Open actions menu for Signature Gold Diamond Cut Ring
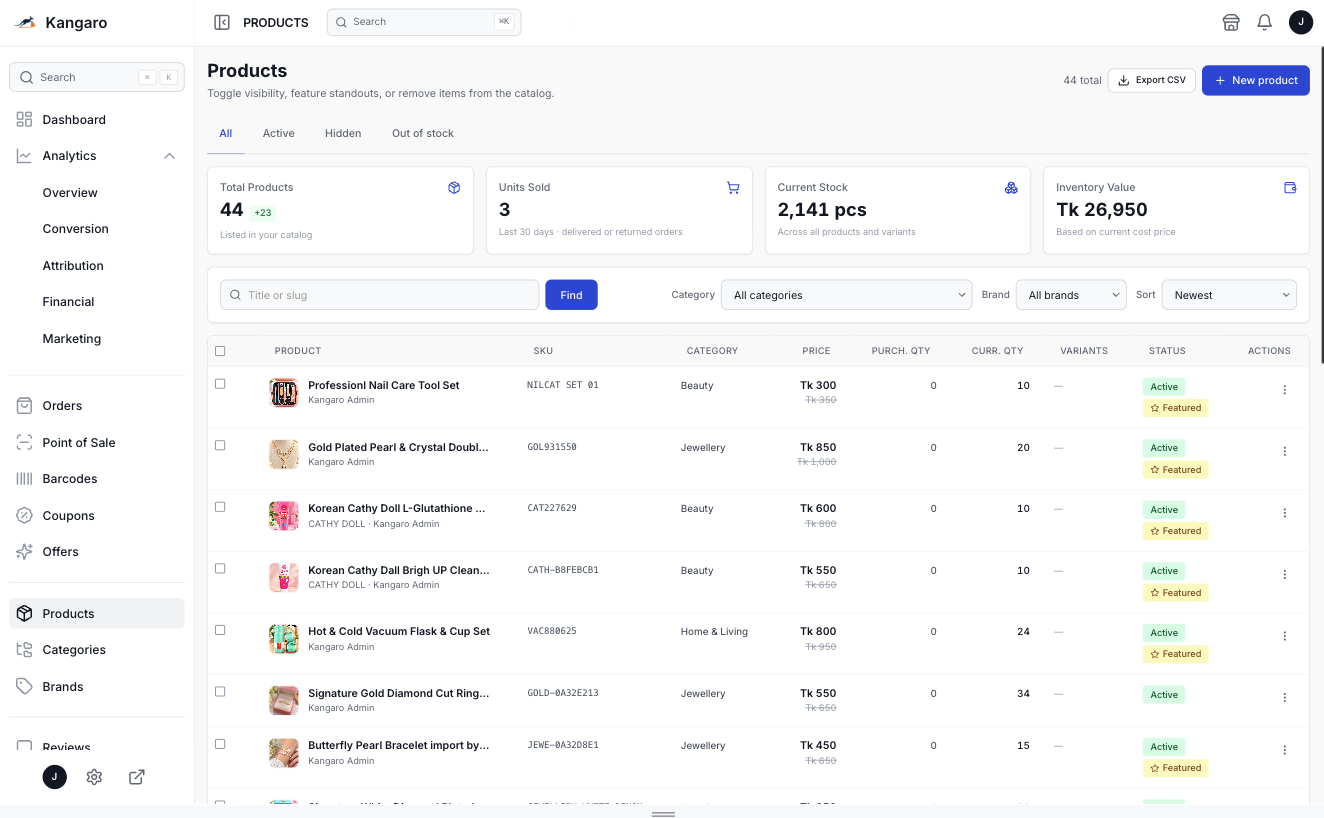This screenshot has width=1324, height=818. (x=1285, y=697)
